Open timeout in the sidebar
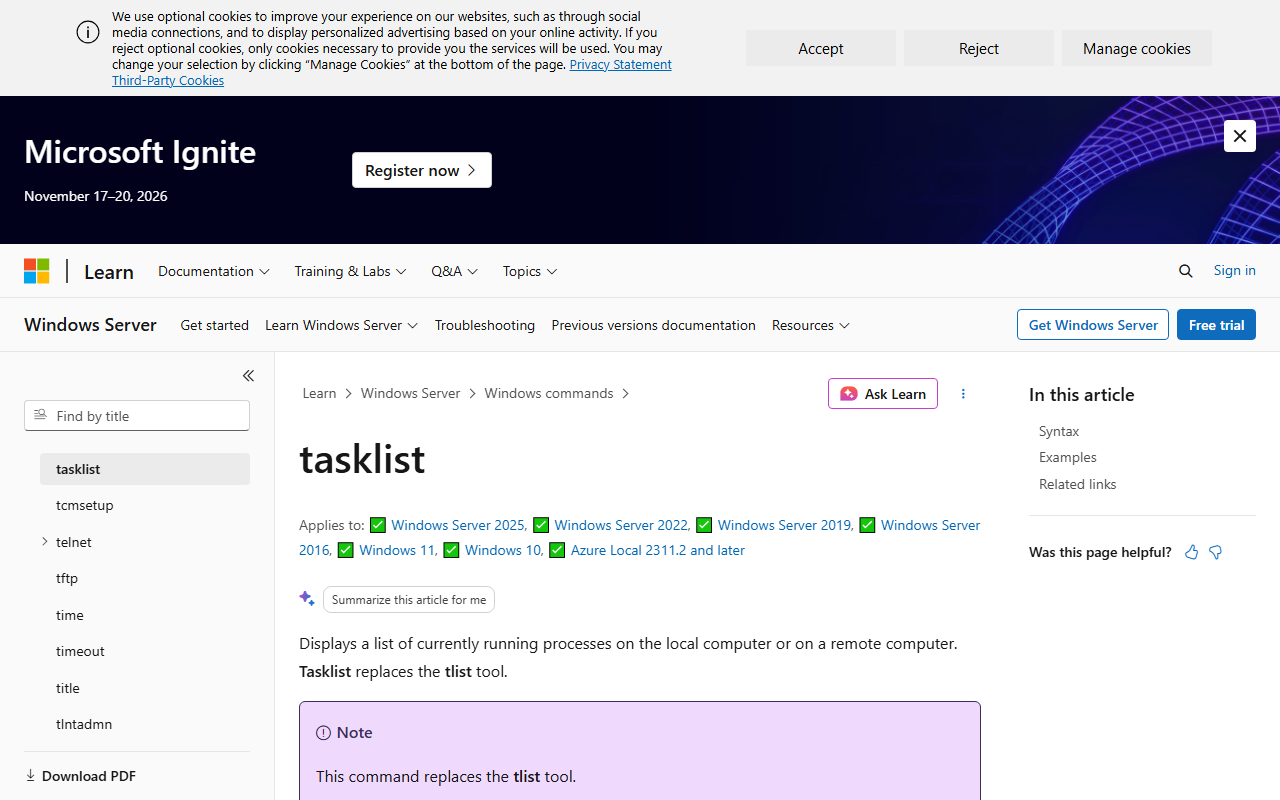The width and height of the screenshot is (1280, 800). point(145,651)
